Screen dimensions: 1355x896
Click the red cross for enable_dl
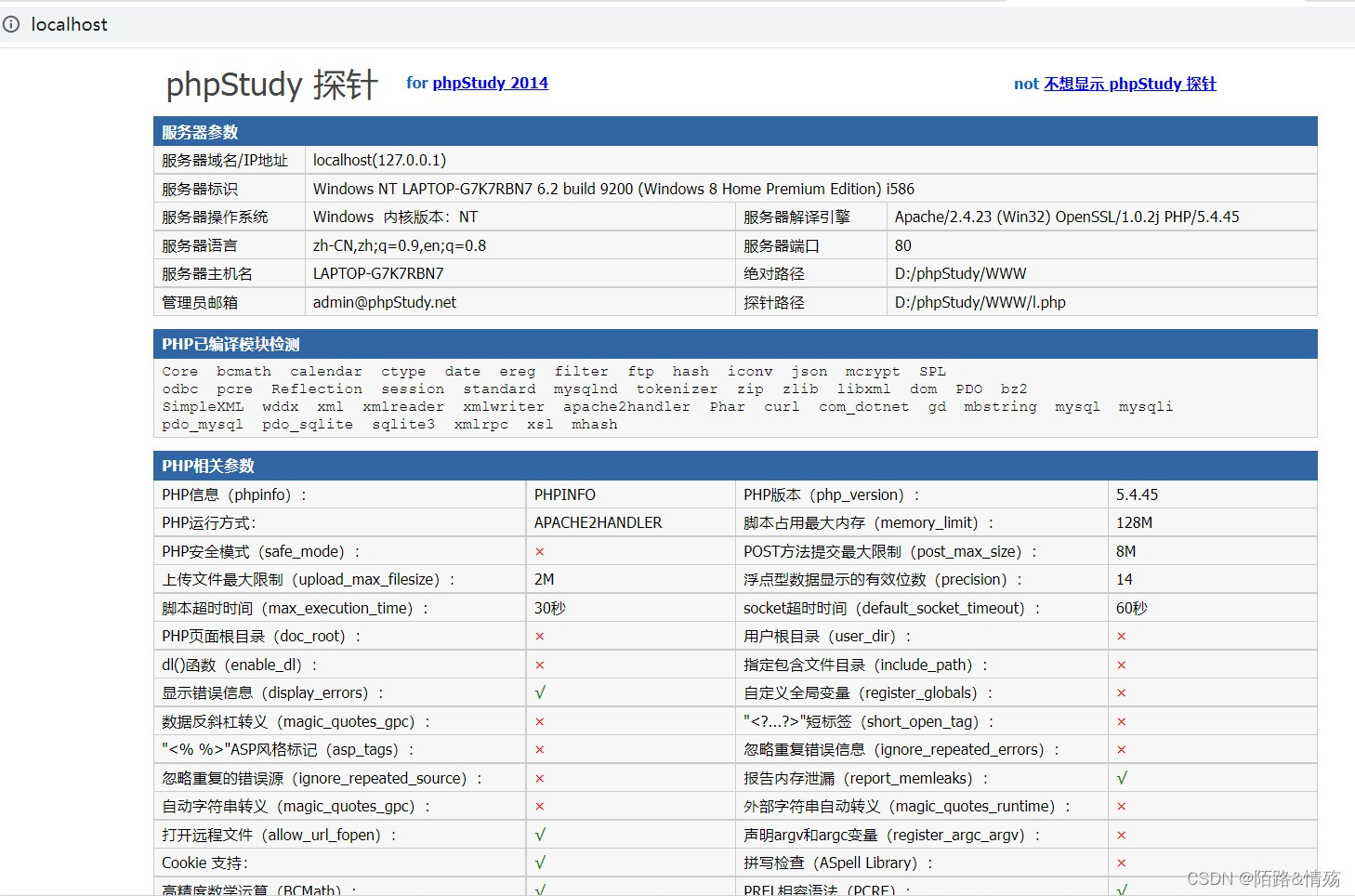pos(540,665)
